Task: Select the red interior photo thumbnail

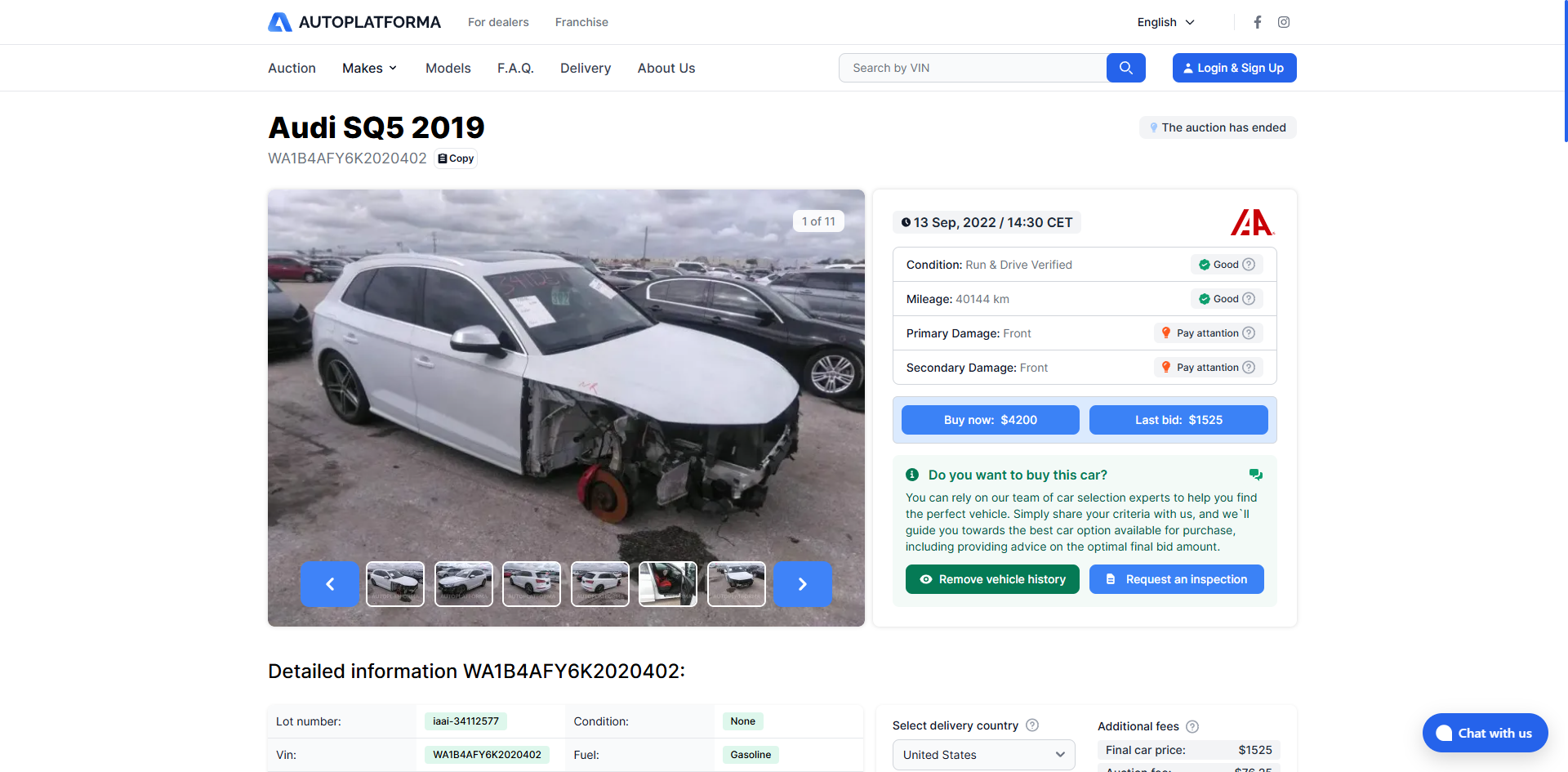Action: (x=668, y=584)
